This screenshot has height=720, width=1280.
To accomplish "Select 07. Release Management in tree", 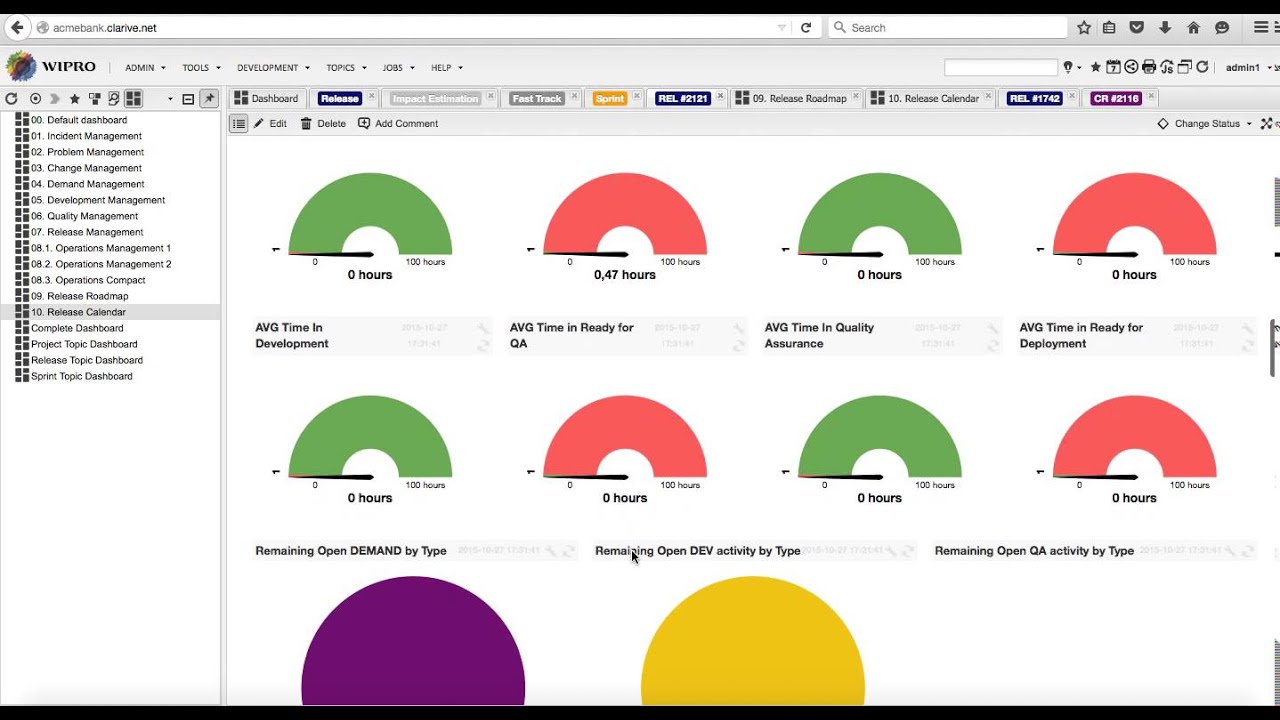I will coord(87,232).
